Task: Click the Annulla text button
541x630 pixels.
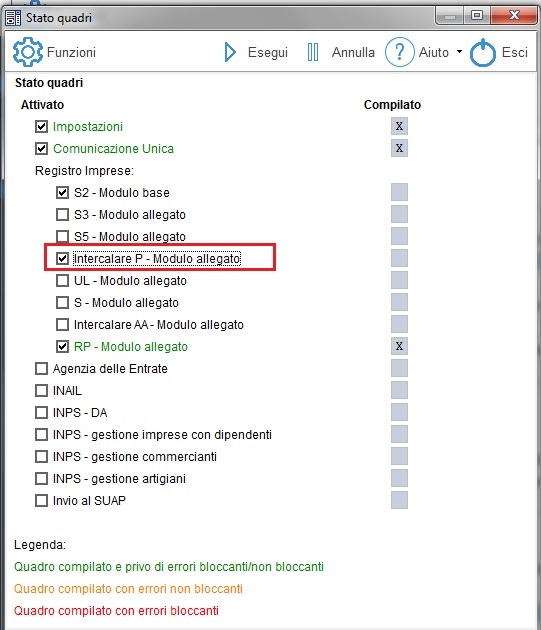Action: pyautogui.click(x=353, y=52)
